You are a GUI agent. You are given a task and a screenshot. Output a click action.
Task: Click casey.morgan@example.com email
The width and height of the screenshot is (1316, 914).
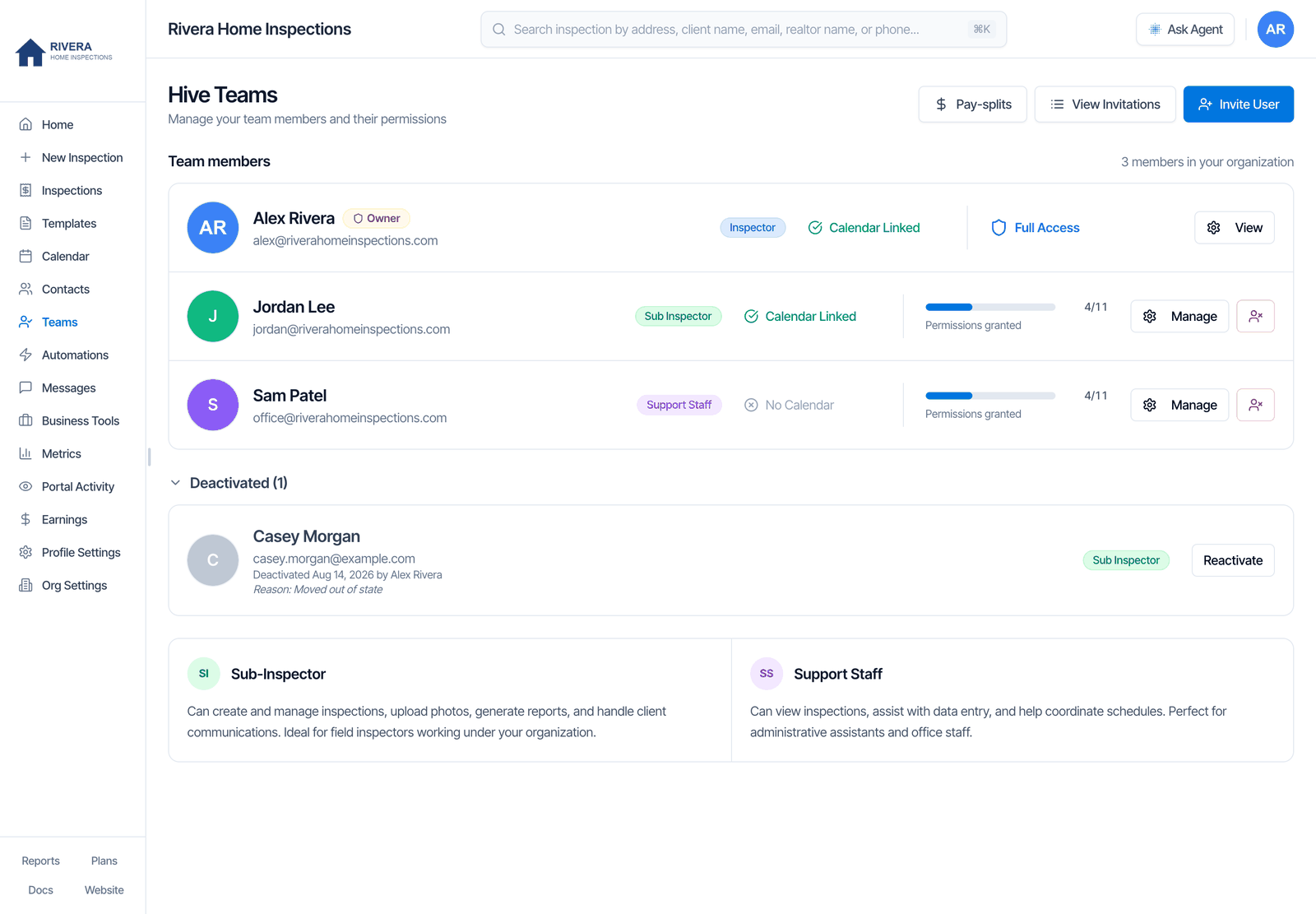334,559
